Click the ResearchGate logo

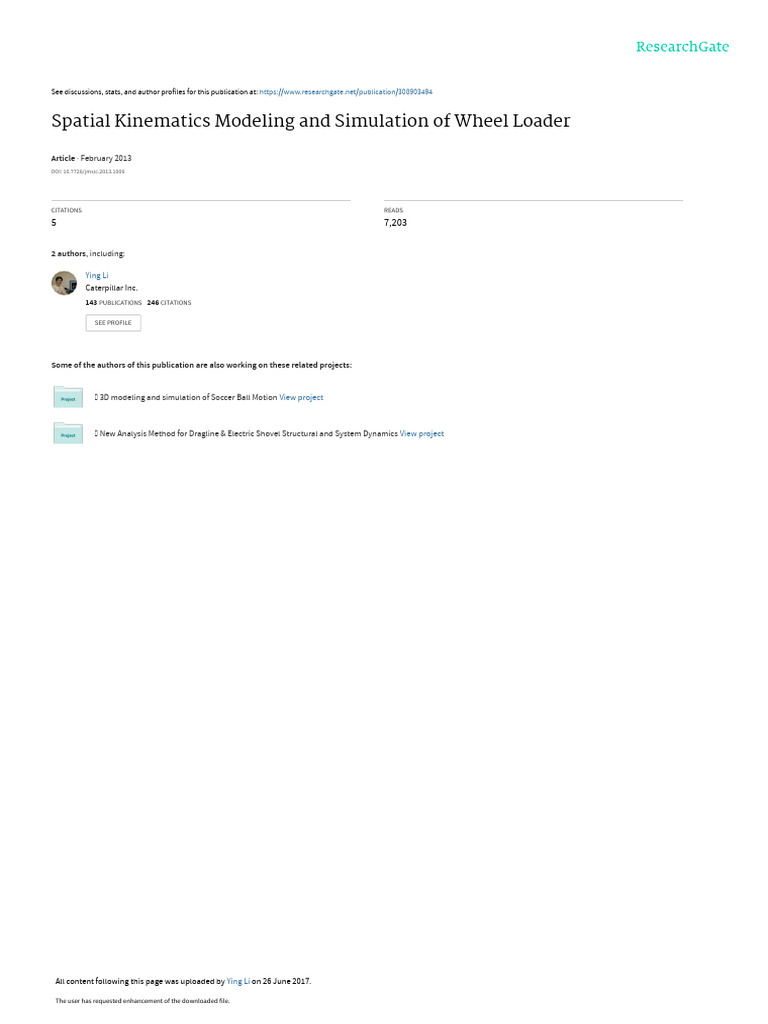point(682,46)
